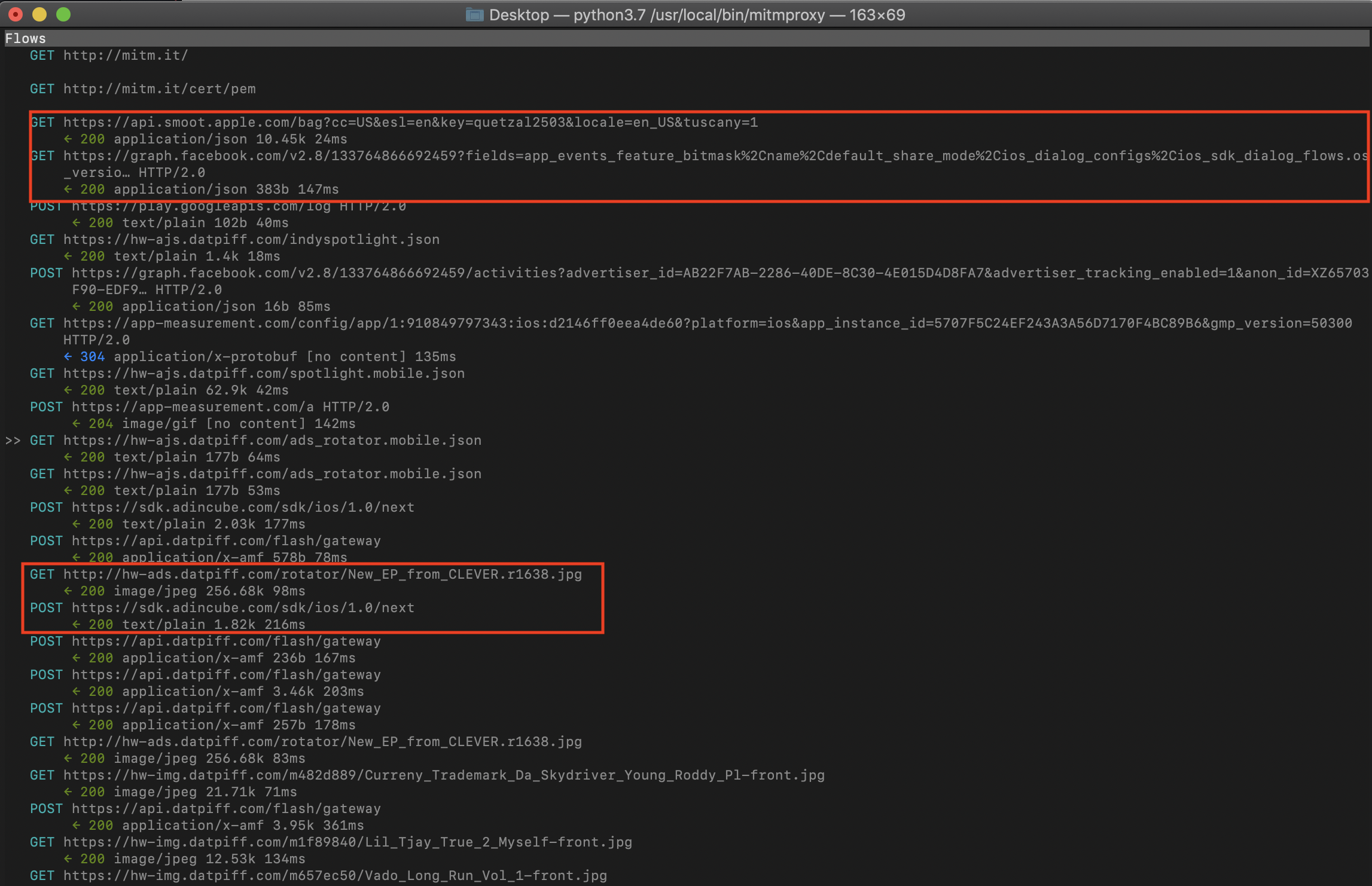1372x886 pixels.
Task: Select the GET http://mitm.it/ flow
Action: coord(109,56)
